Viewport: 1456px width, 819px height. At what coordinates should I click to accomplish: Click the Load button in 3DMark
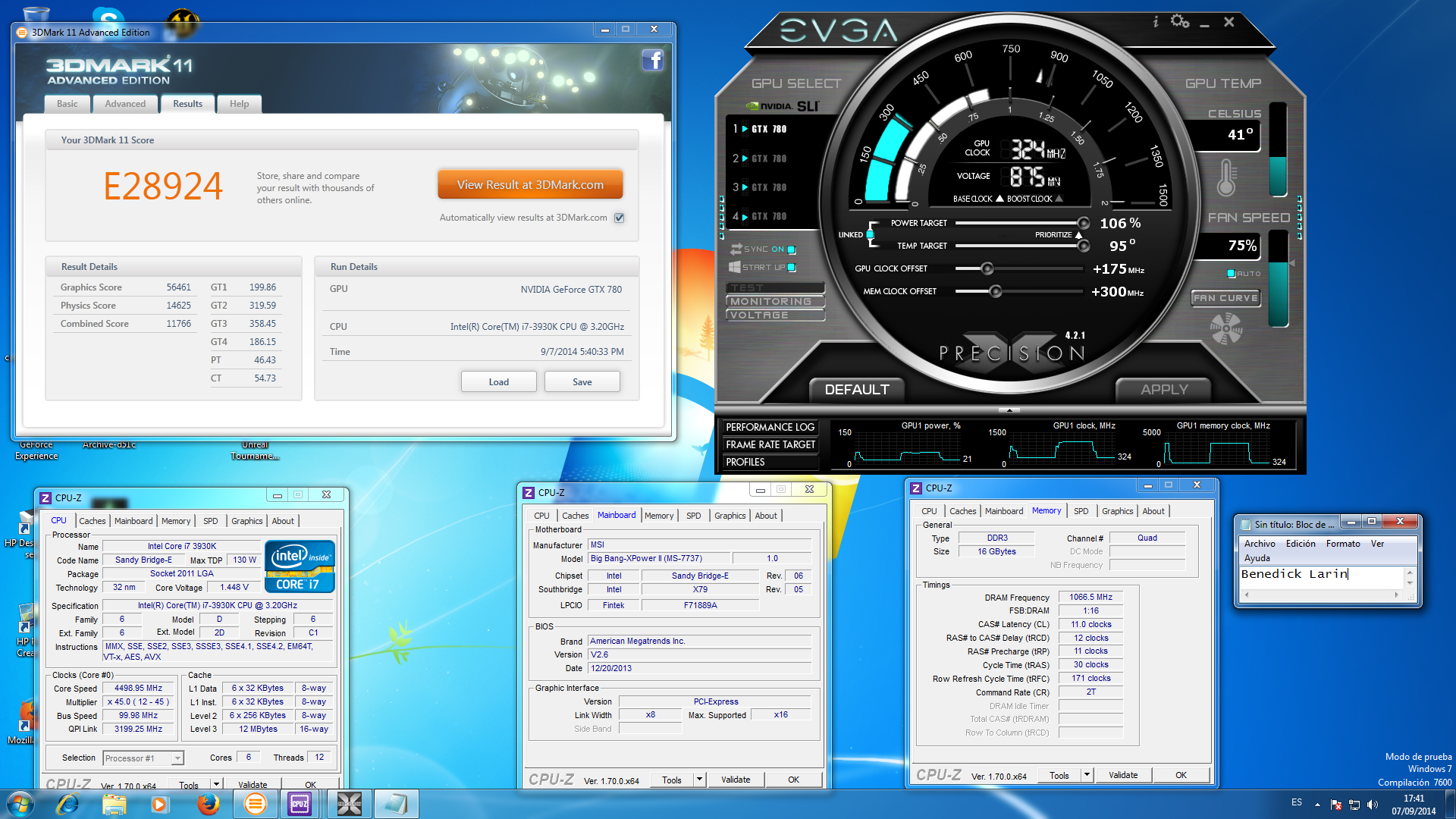point(499,381)
